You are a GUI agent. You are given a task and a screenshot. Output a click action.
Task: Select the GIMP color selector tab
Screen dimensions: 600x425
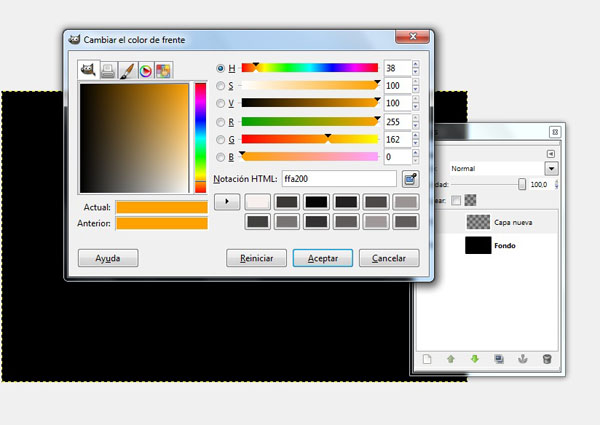pos(89,70)
